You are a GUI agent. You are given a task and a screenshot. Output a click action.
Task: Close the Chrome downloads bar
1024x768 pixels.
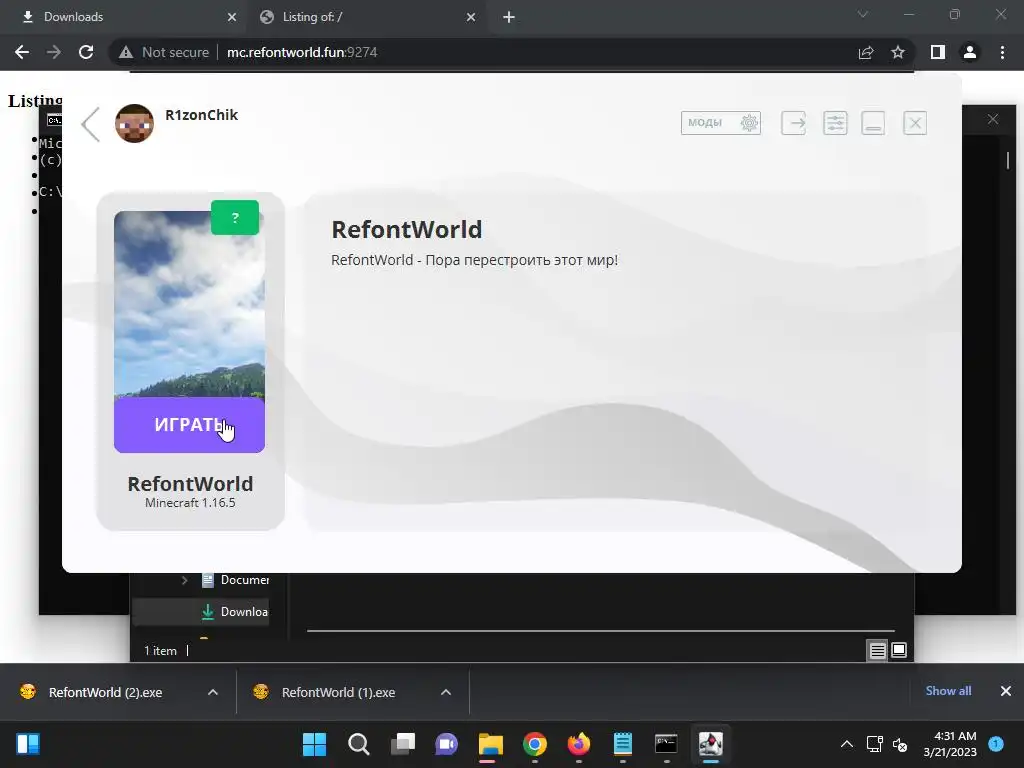(x=1006, y=691)
